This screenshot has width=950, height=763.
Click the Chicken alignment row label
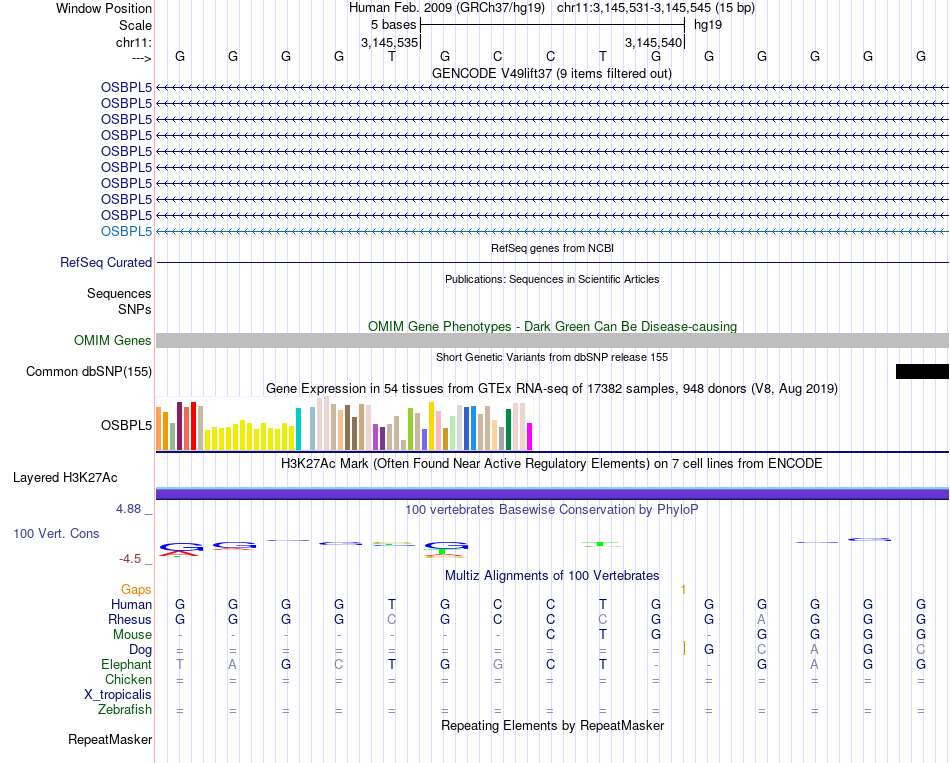[128, 679]
